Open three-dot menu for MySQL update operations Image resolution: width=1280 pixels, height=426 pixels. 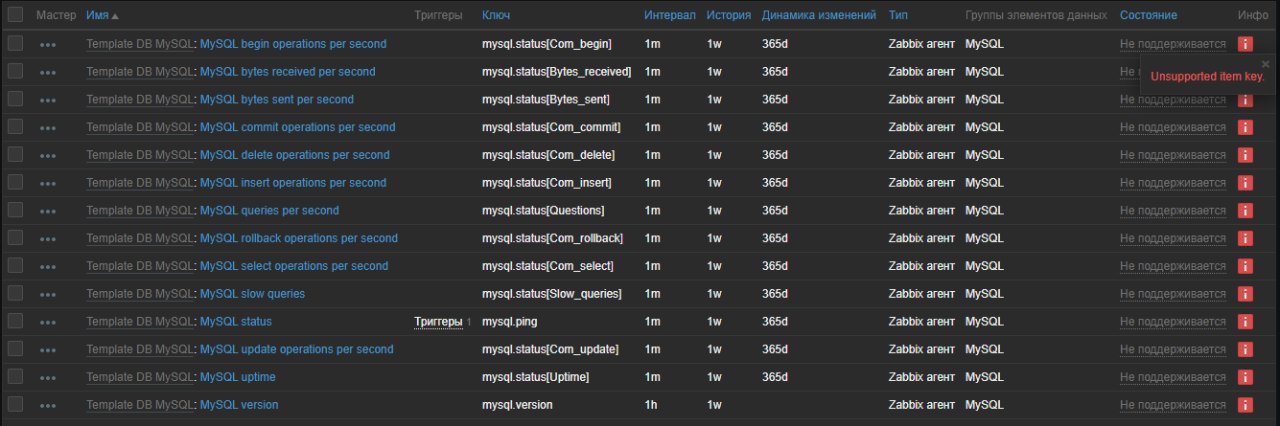[x=48, y=349]
